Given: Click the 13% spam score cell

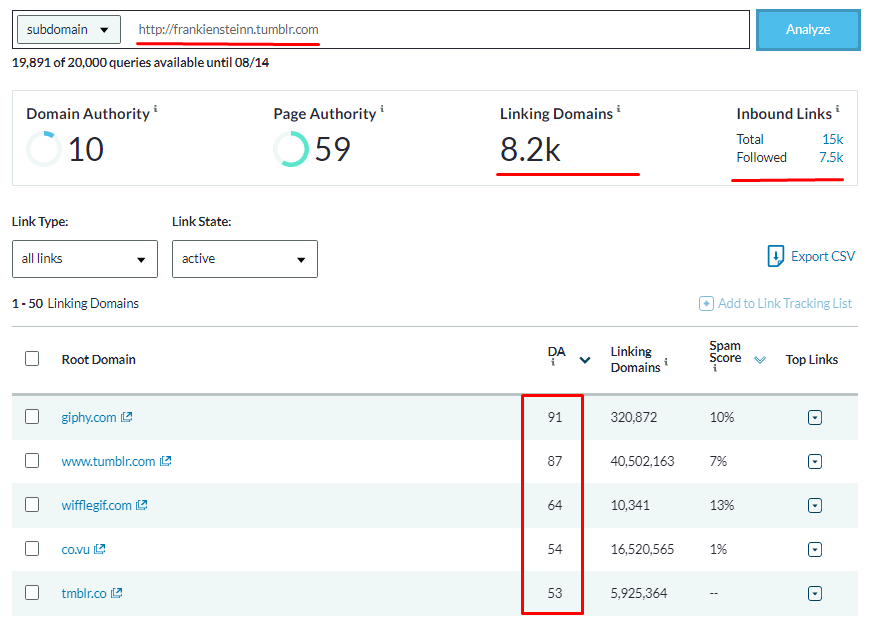Looking at the screenshot, I should click(722, 505).
